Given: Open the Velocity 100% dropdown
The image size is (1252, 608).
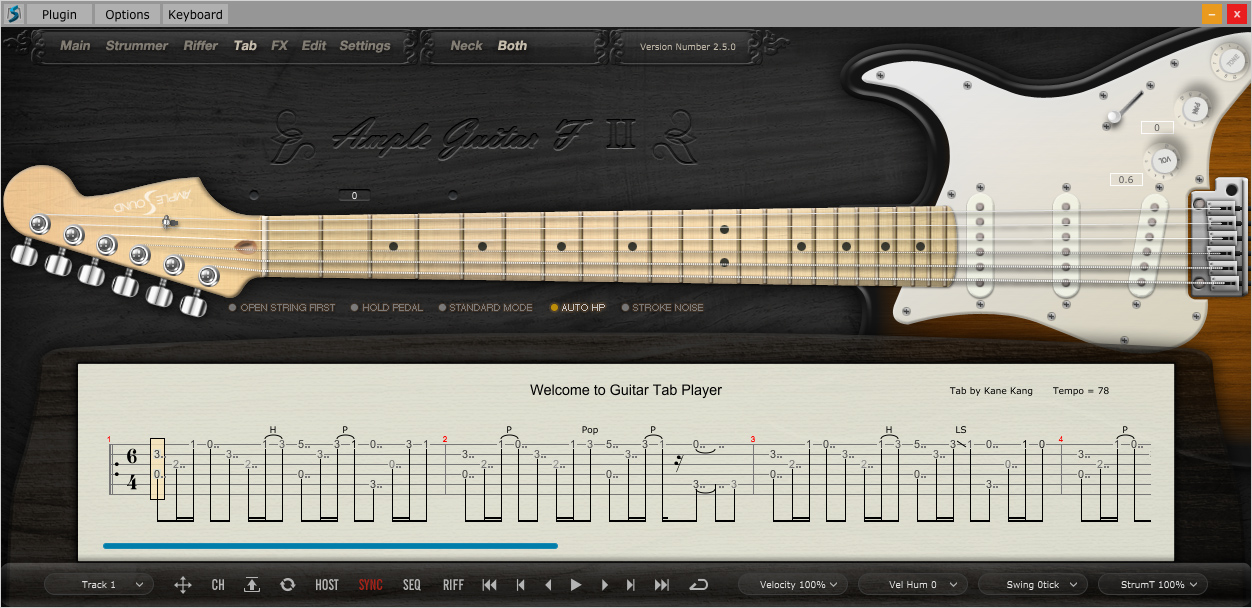Looking at the screenshot, I should [793, 585].
